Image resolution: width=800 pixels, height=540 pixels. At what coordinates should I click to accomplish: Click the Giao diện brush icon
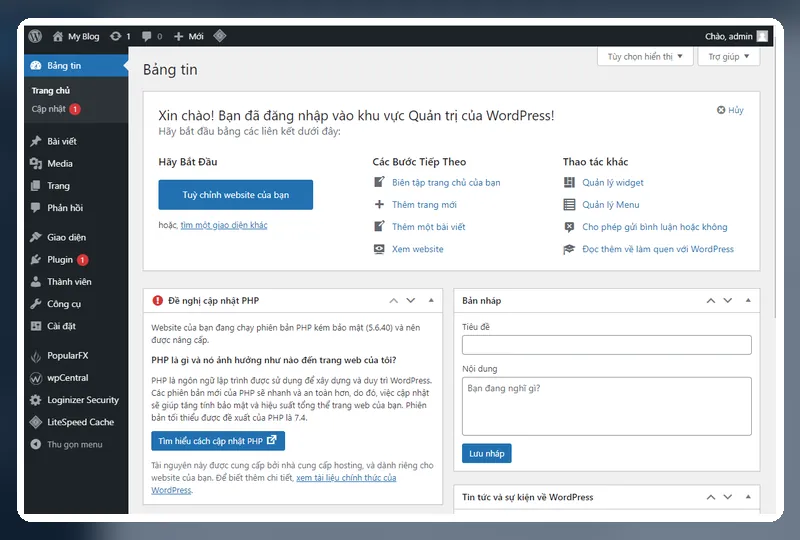click(36, 237)
